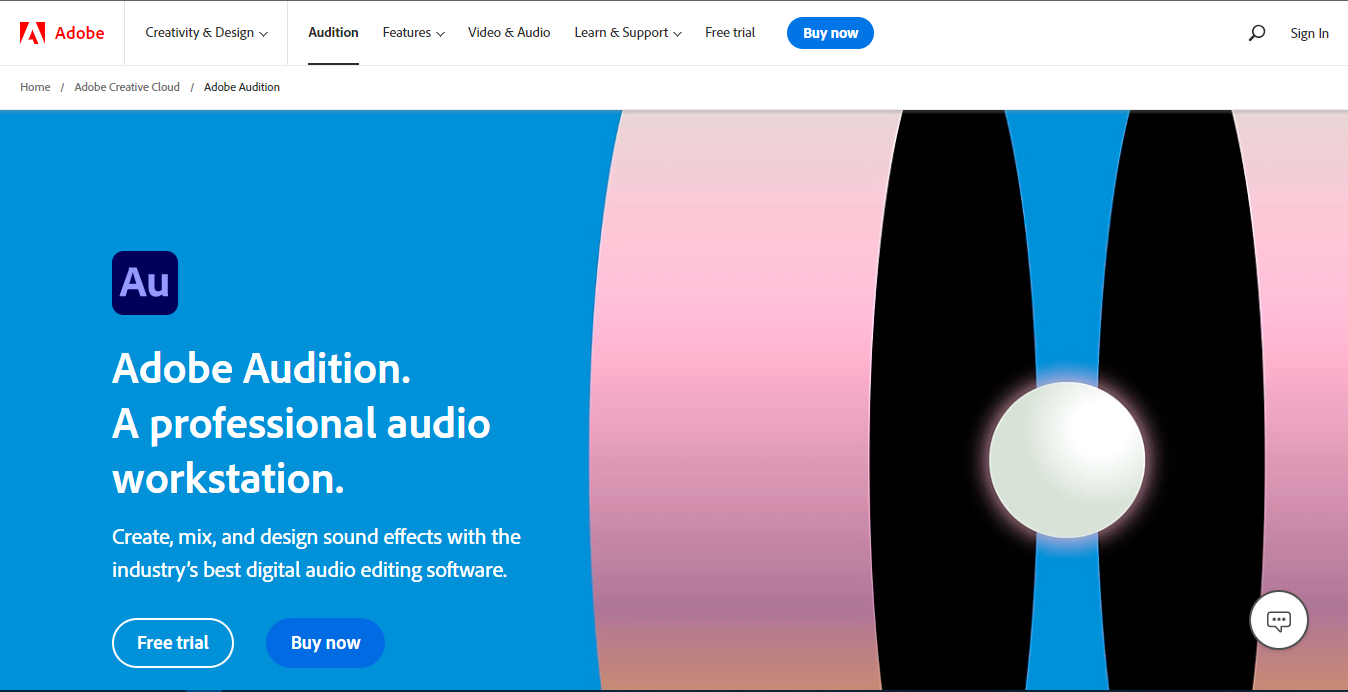Select the Audition nav tab
Screen dimensions: 1348x692
(333, 33)
